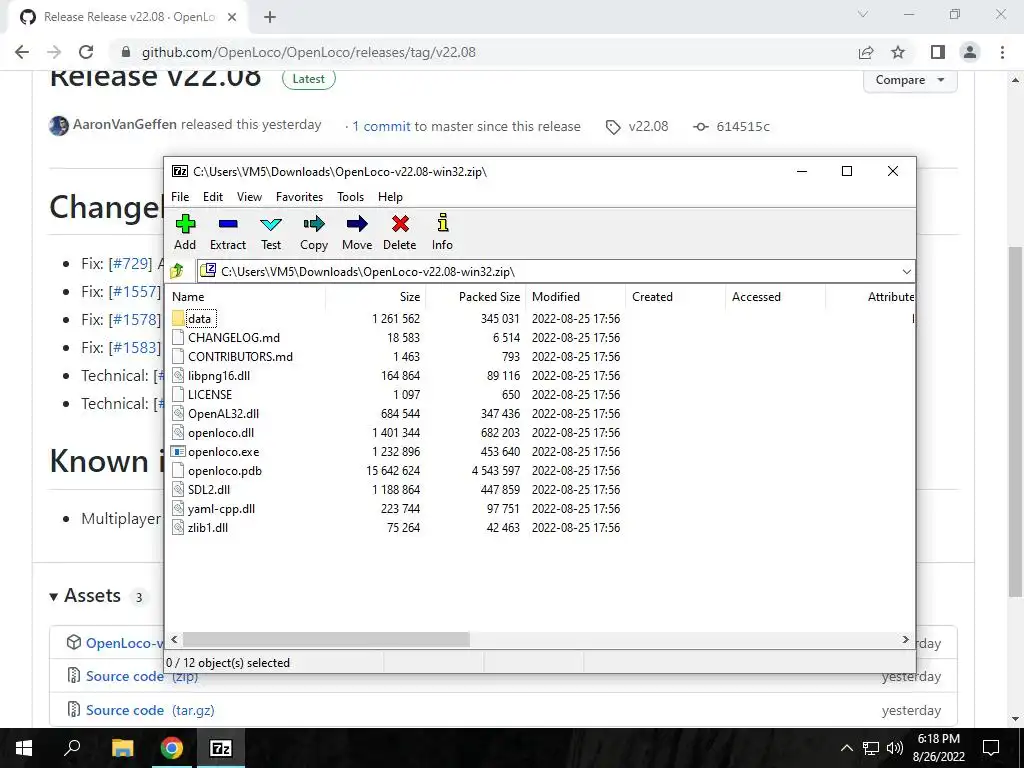Open File Explorer from the taskbar
1024x768 pixels.
[122, 748]
